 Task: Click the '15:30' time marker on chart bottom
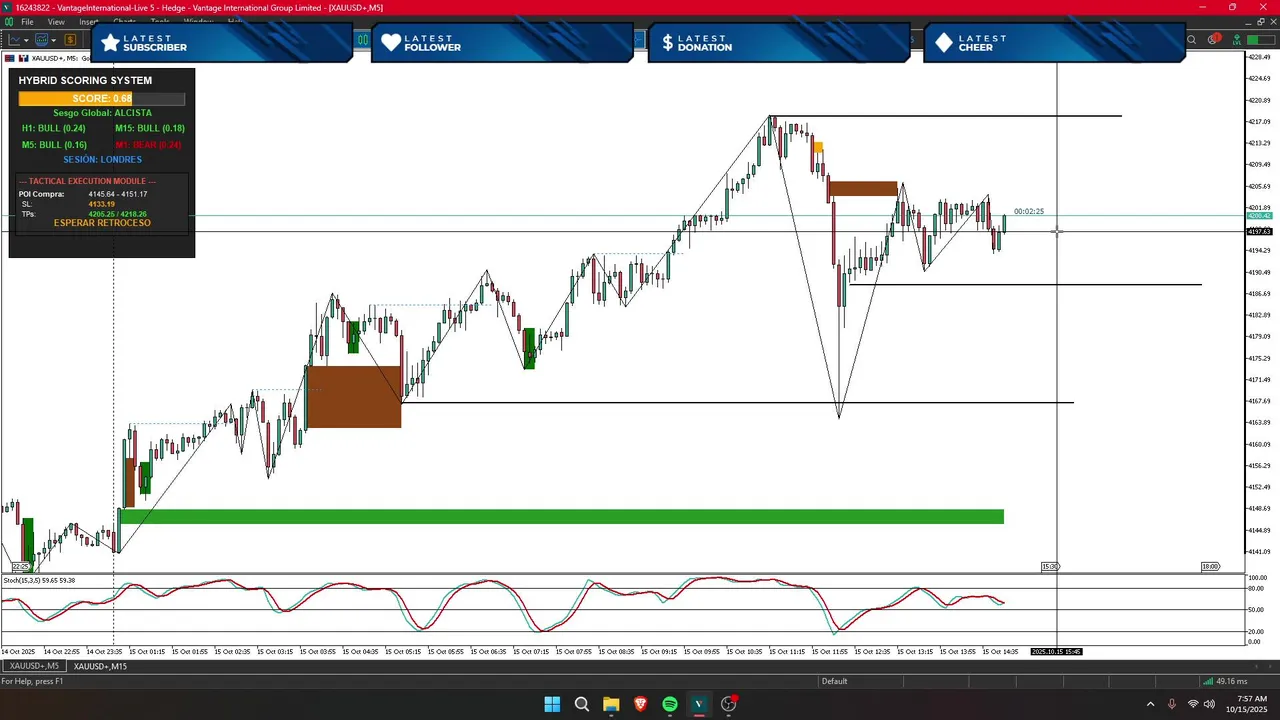1050,567
